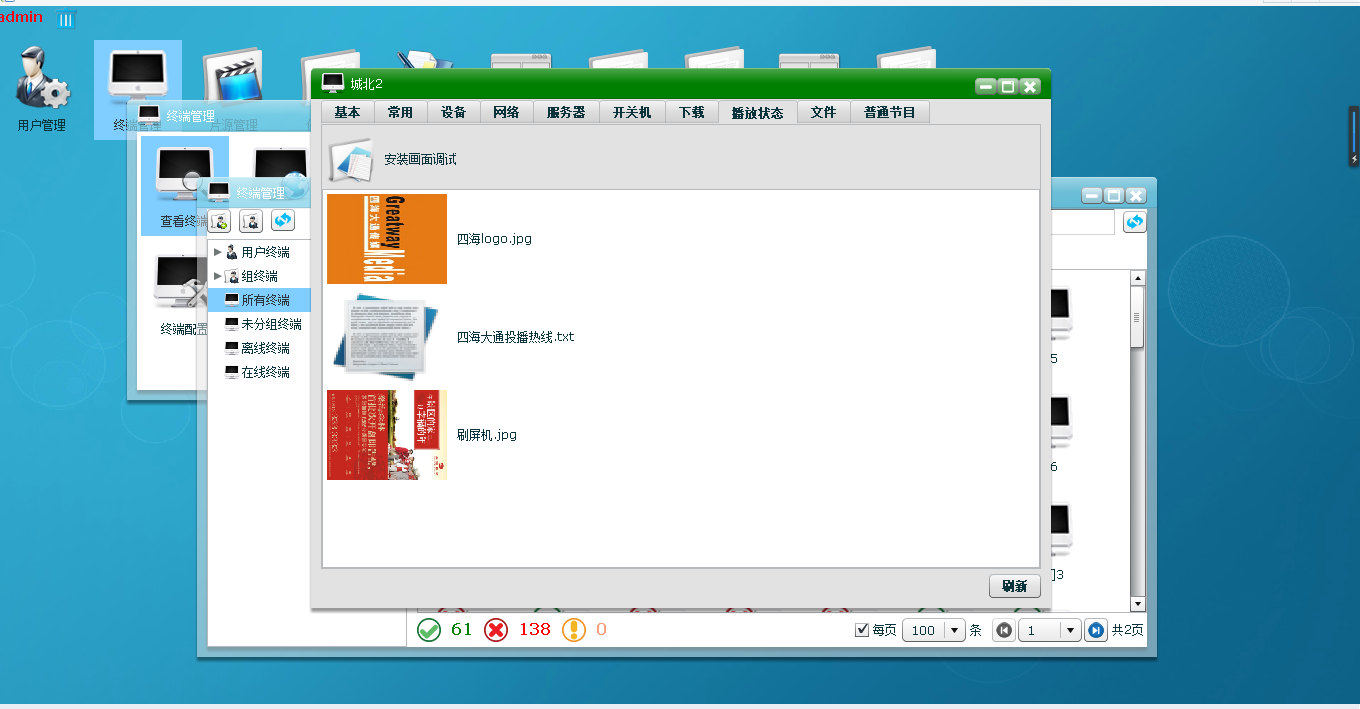The width and height of the screenshot is (1360, 709).
Task: Click the offline count 138
Action: pos(534,629)
